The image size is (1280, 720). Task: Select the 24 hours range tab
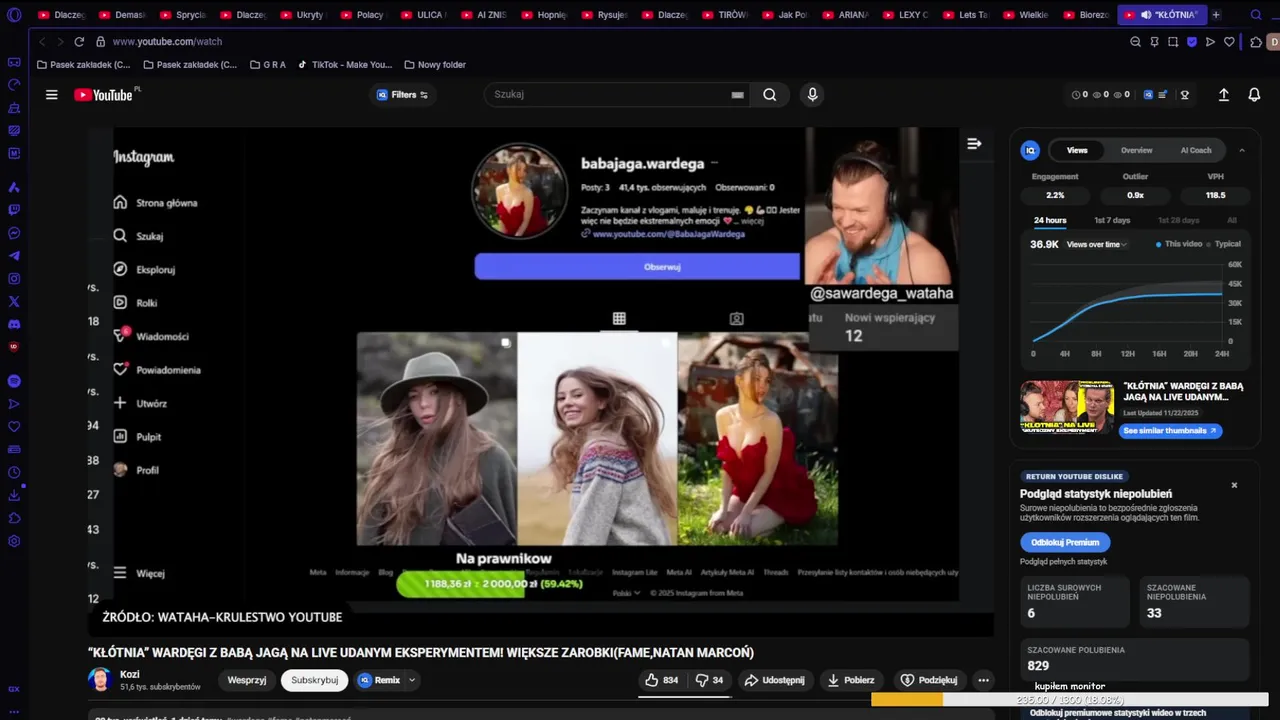[1050, 220]
